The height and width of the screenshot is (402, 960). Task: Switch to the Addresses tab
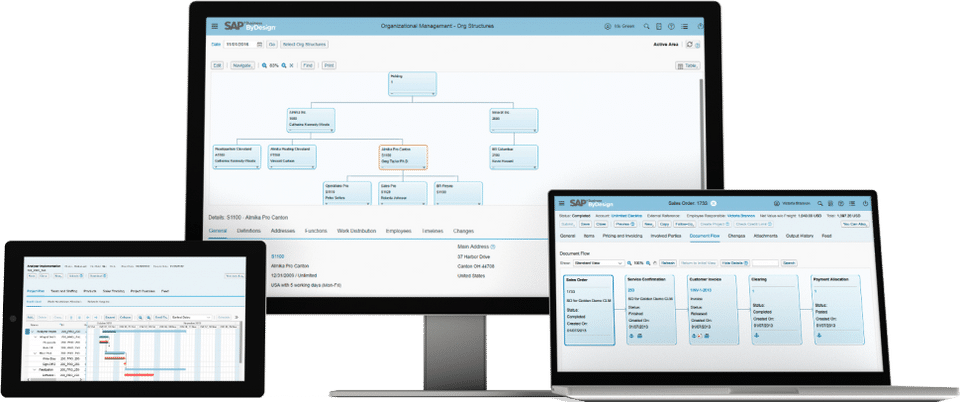(283, 231)
